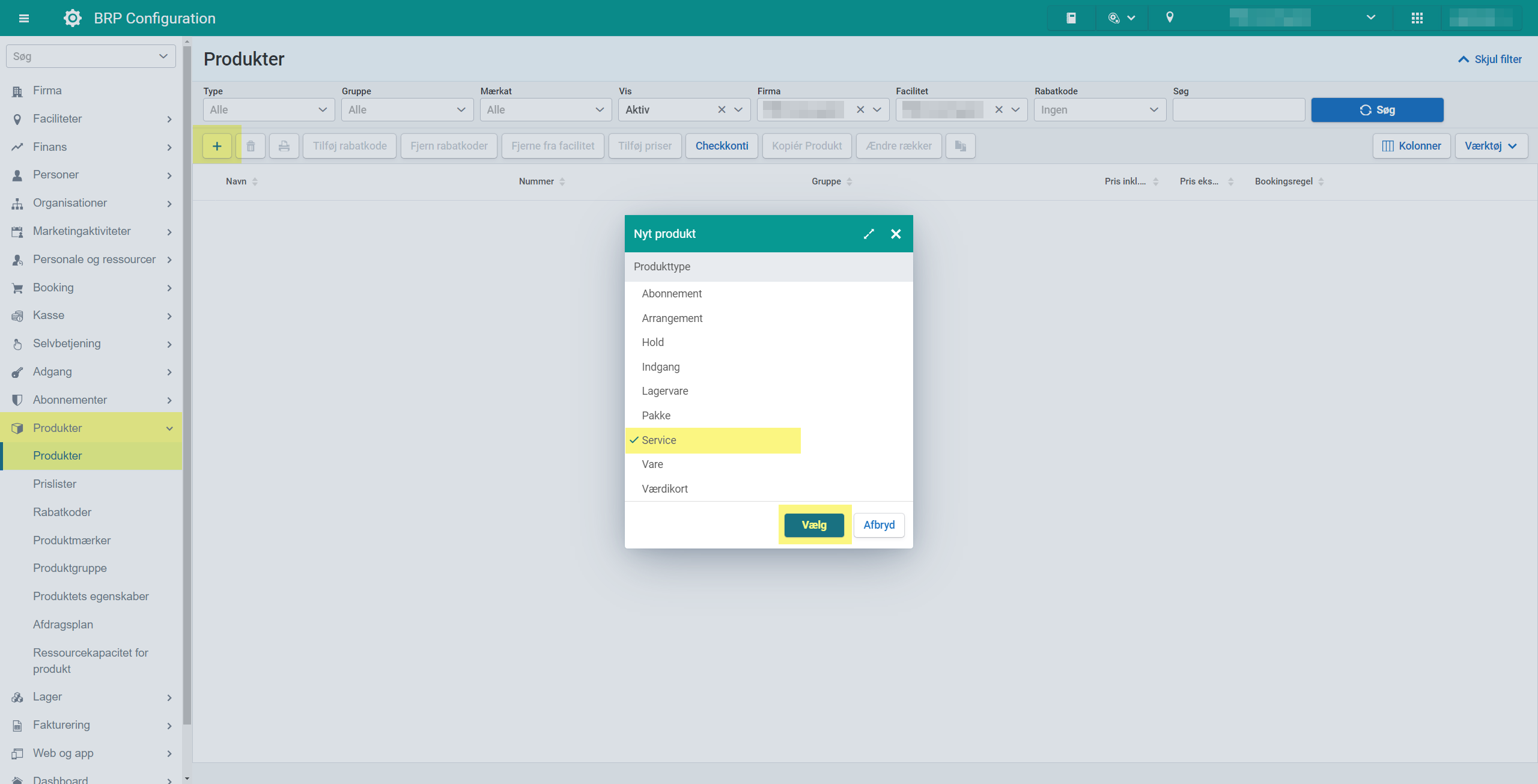
Task: Click the Organisationer hierarchy icon
Action: (x=17, y=204)
